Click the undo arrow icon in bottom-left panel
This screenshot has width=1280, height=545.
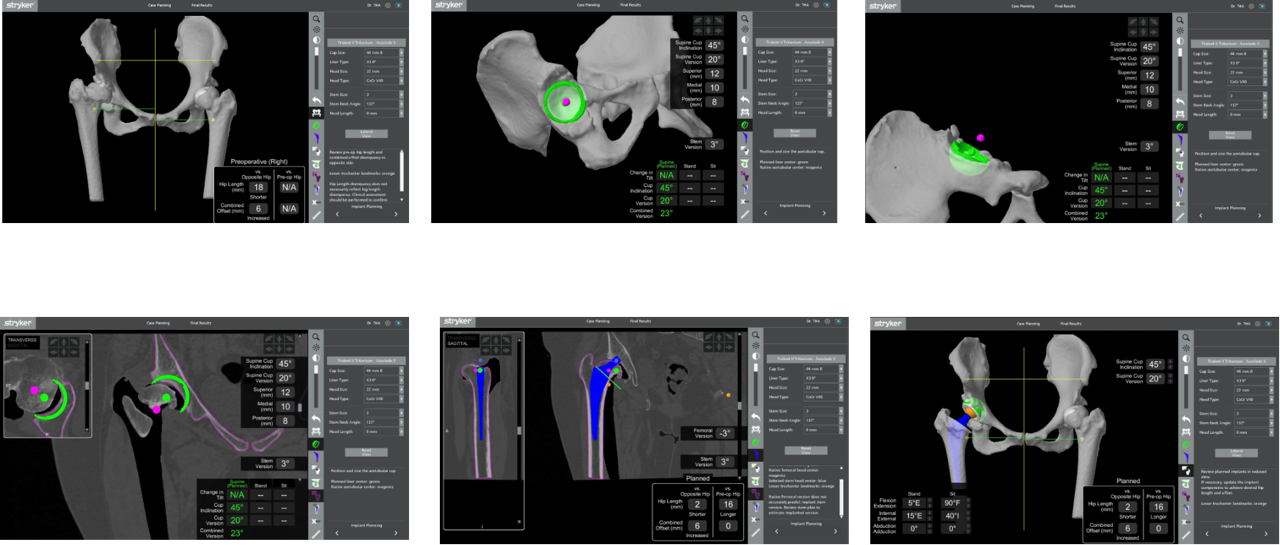tap(316, 418)
